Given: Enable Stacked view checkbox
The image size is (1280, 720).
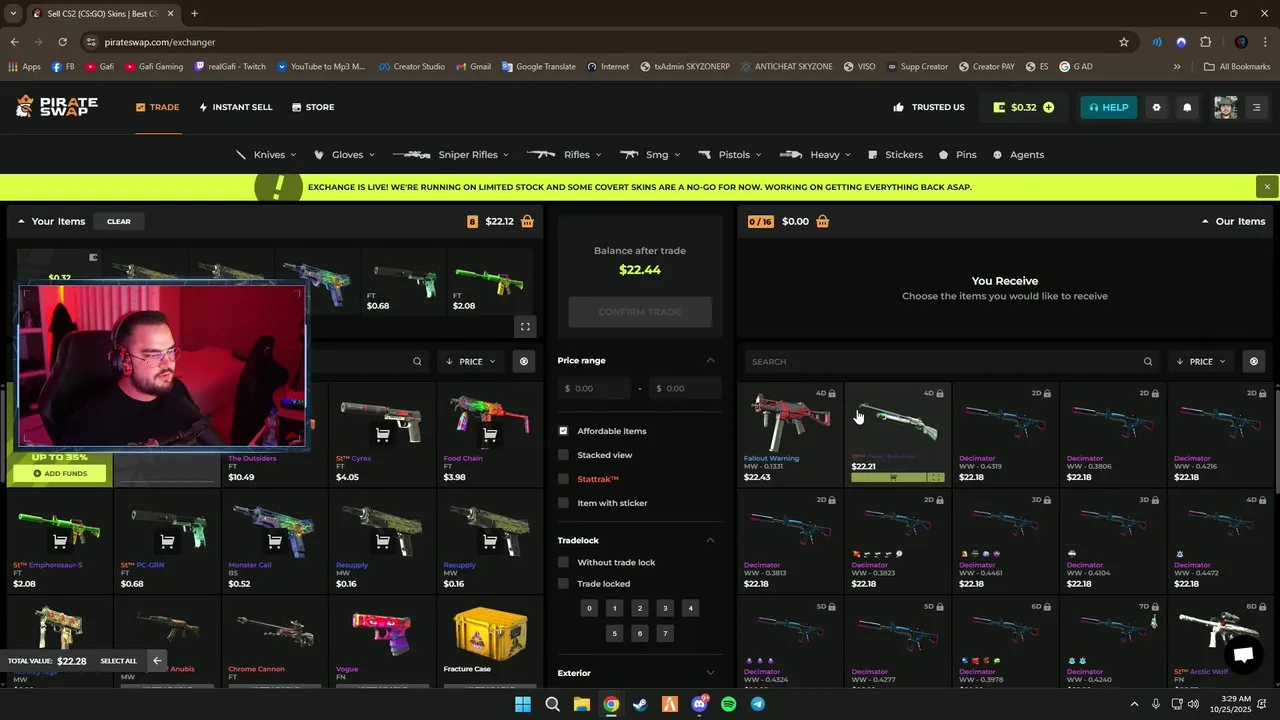Looking at the screenshot, I should [563, 455].
